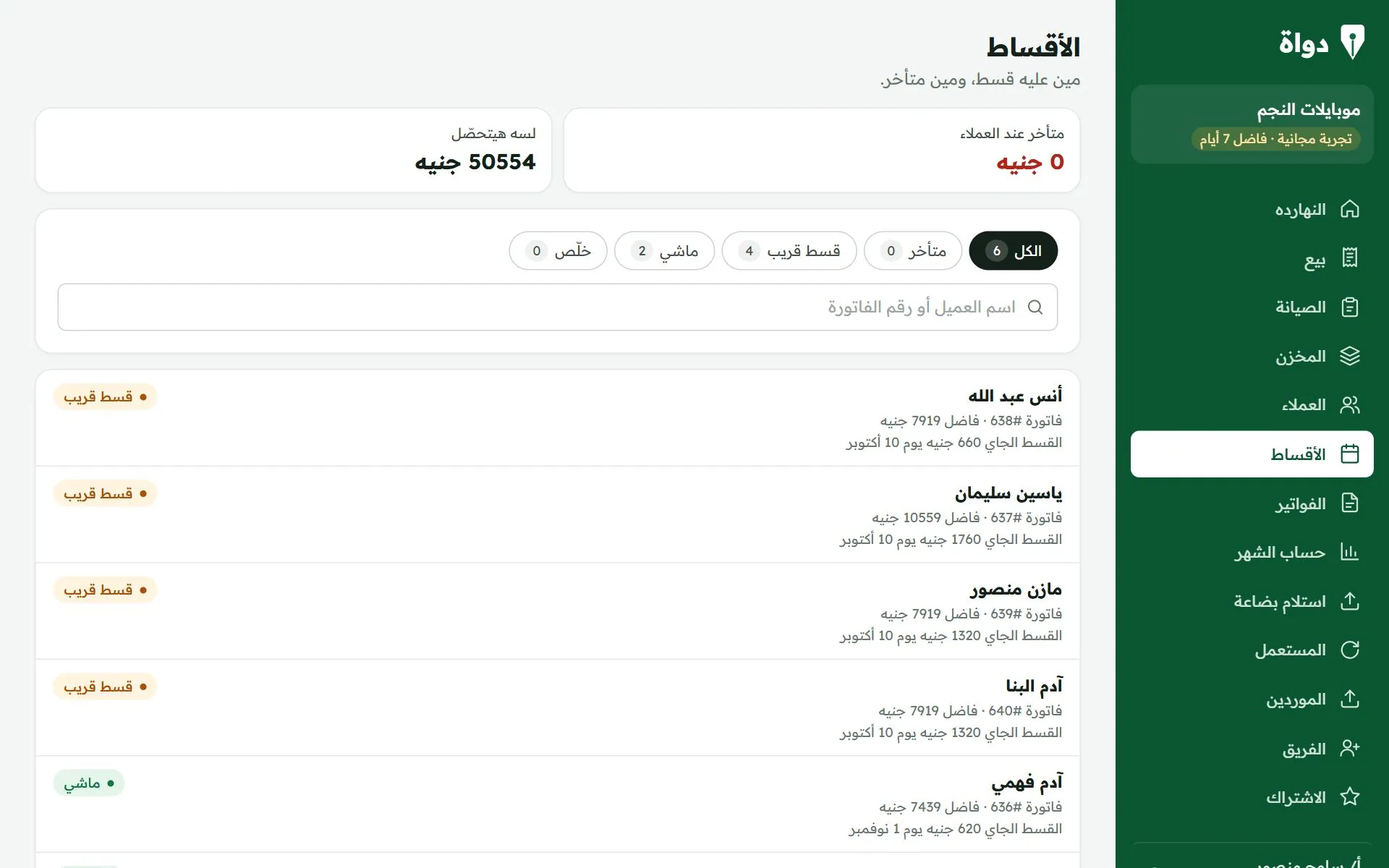Open مازن منصور installment row

tap(557, 611)
